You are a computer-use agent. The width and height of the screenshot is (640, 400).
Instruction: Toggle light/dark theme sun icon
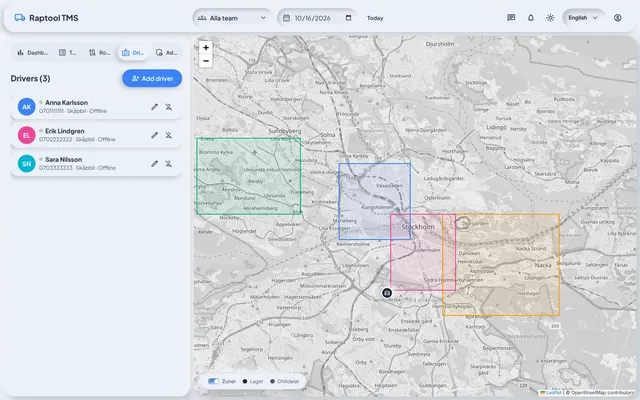click(550, 18)
